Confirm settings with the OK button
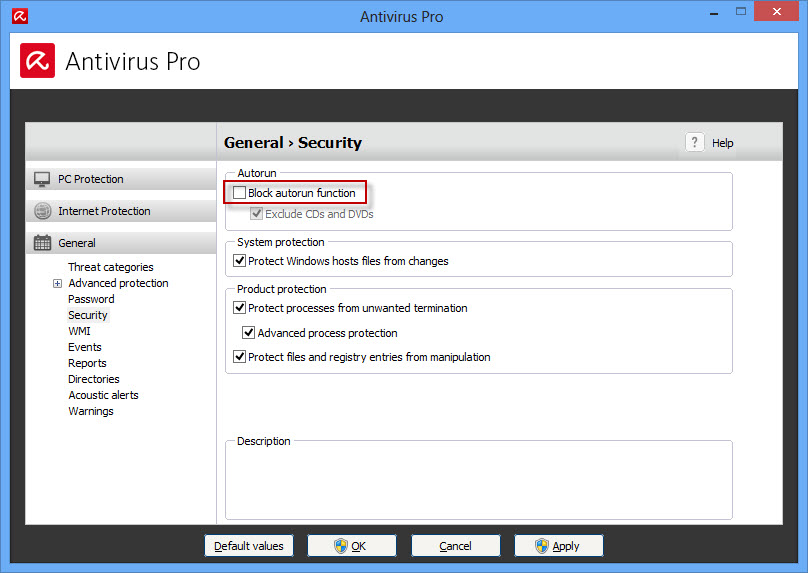 [x=352, y=546]
